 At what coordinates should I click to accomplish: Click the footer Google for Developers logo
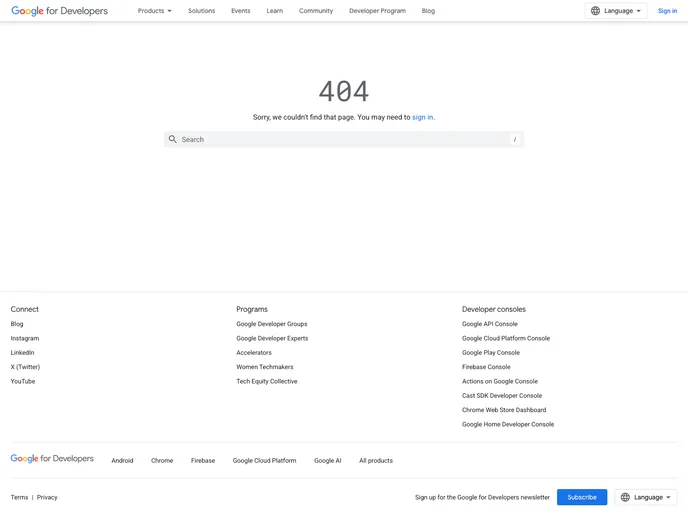[x=52, y=458]
